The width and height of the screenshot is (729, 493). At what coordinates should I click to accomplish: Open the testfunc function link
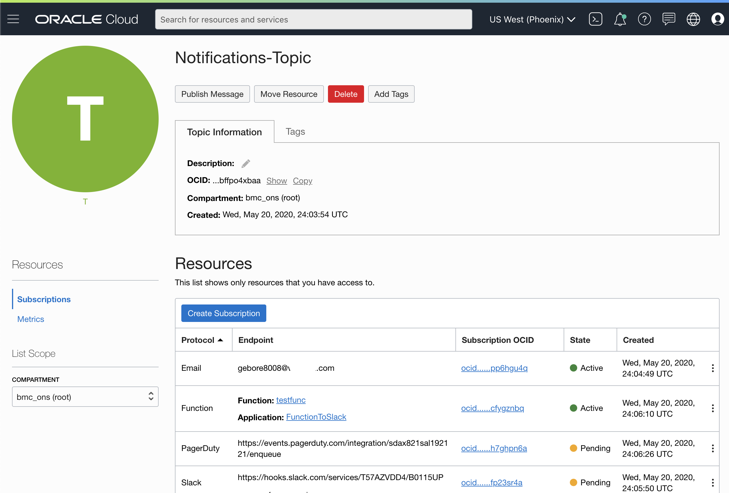click(x=291, y=400)
